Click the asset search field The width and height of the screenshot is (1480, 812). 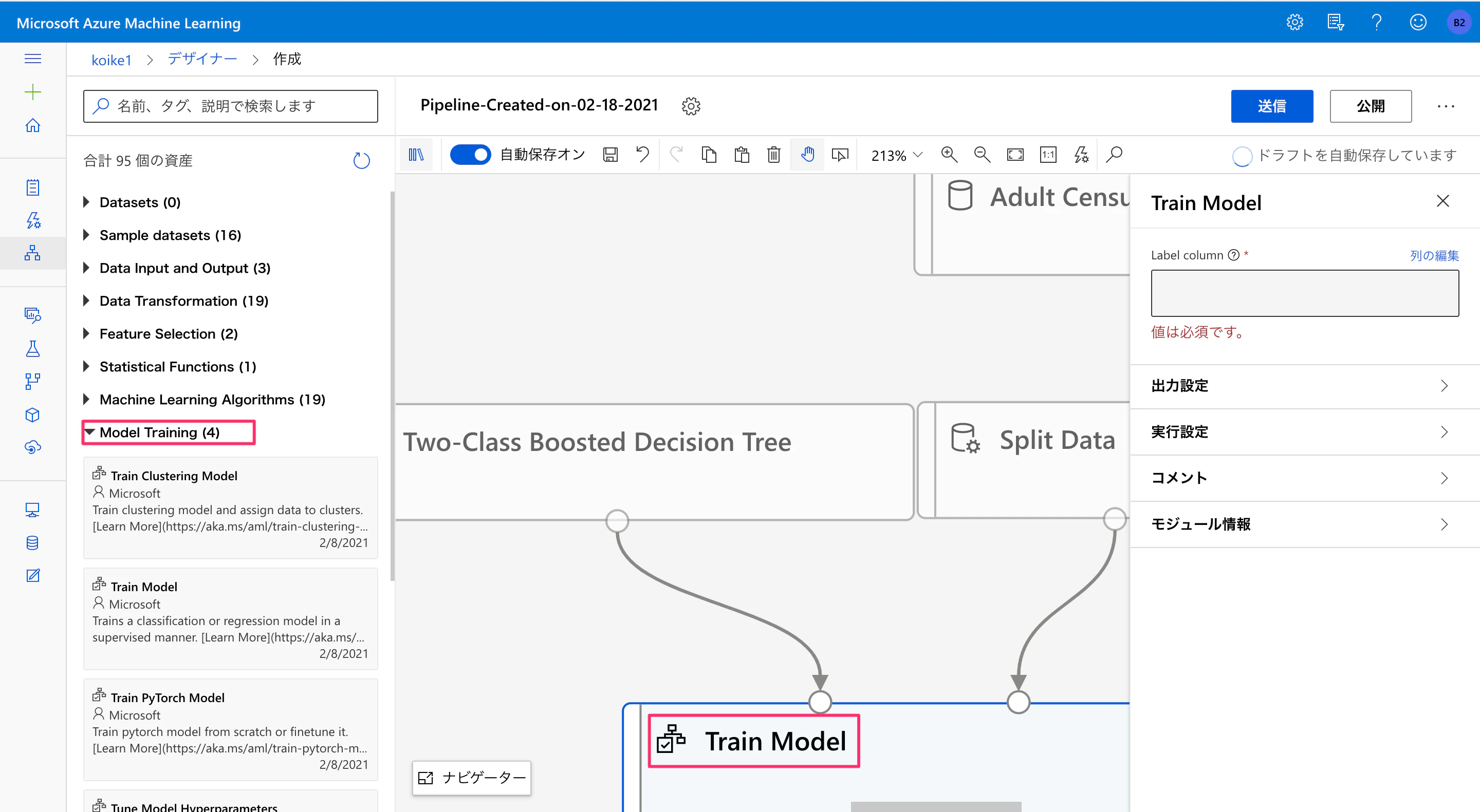click(230, 106)
